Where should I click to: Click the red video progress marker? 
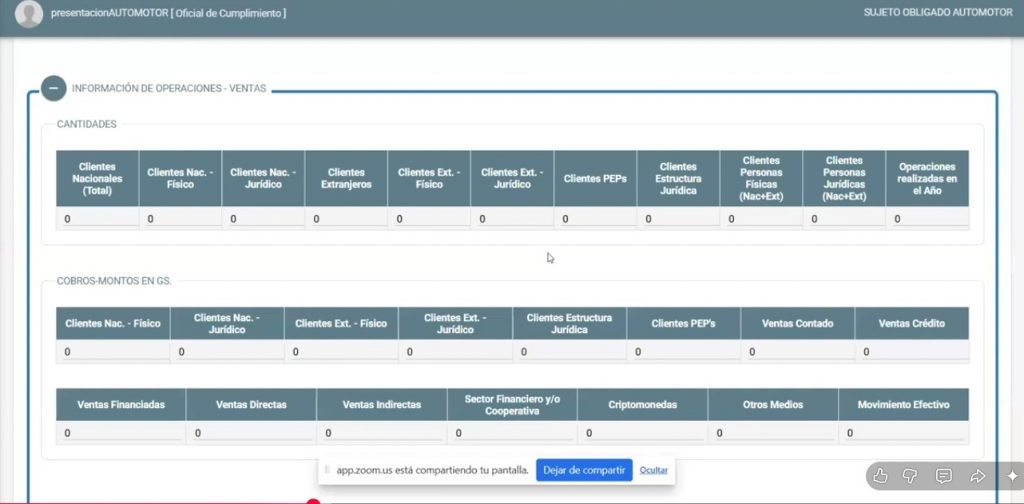pos(313,501)
